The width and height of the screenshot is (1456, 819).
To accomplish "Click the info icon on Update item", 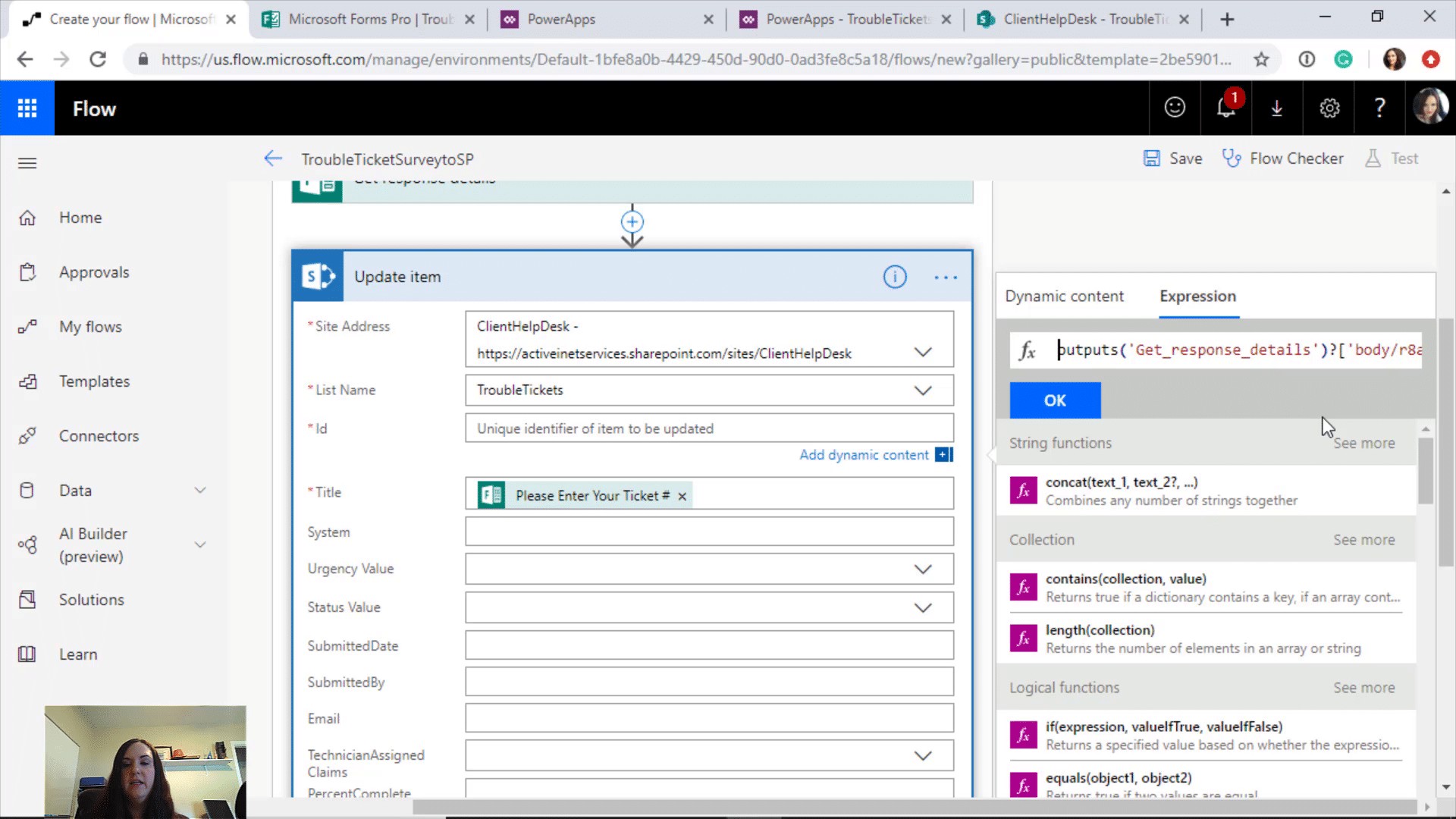I will coord(895,277).
